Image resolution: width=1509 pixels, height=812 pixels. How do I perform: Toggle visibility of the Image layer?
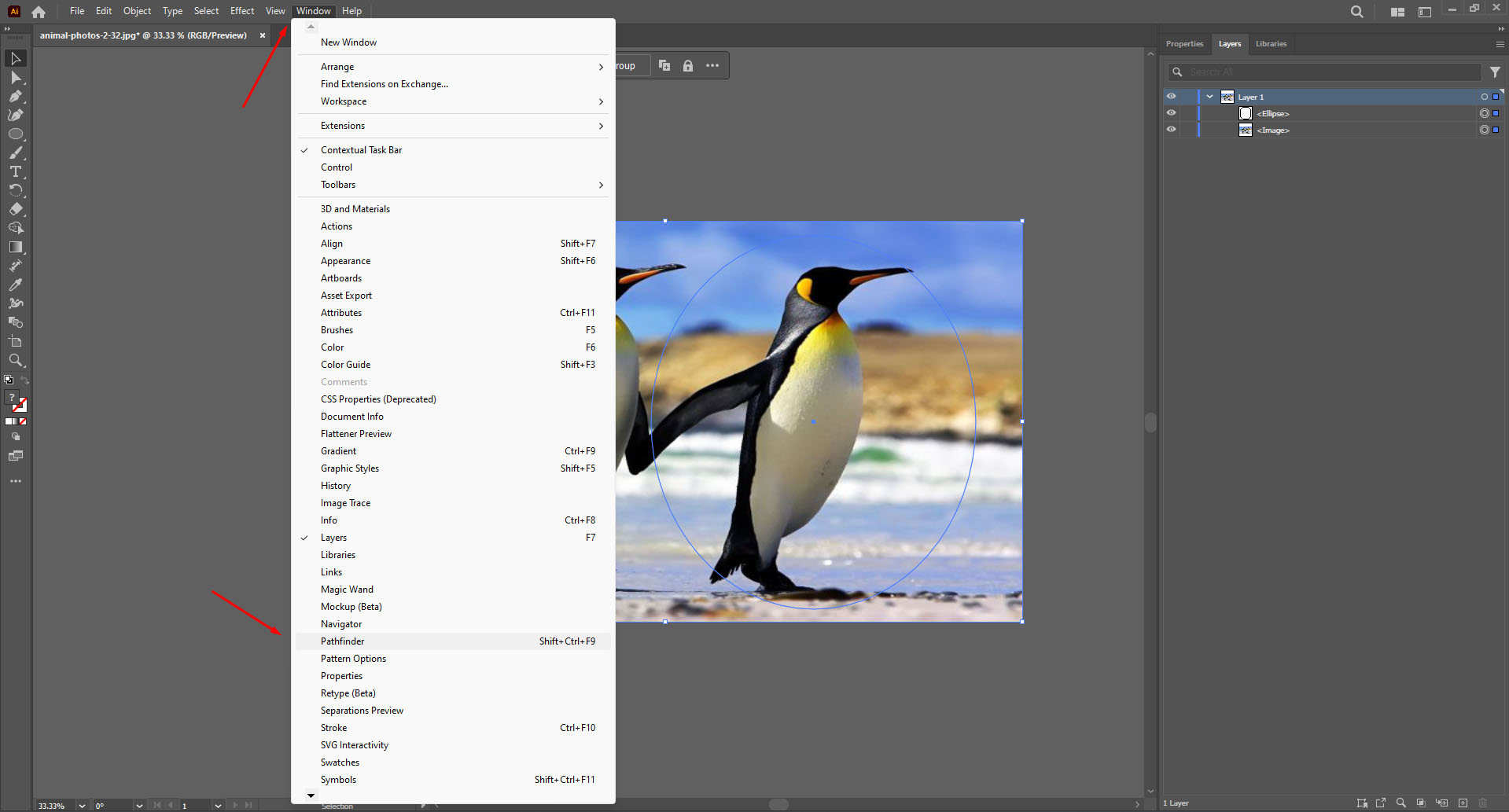click(x=1171, y=129)
